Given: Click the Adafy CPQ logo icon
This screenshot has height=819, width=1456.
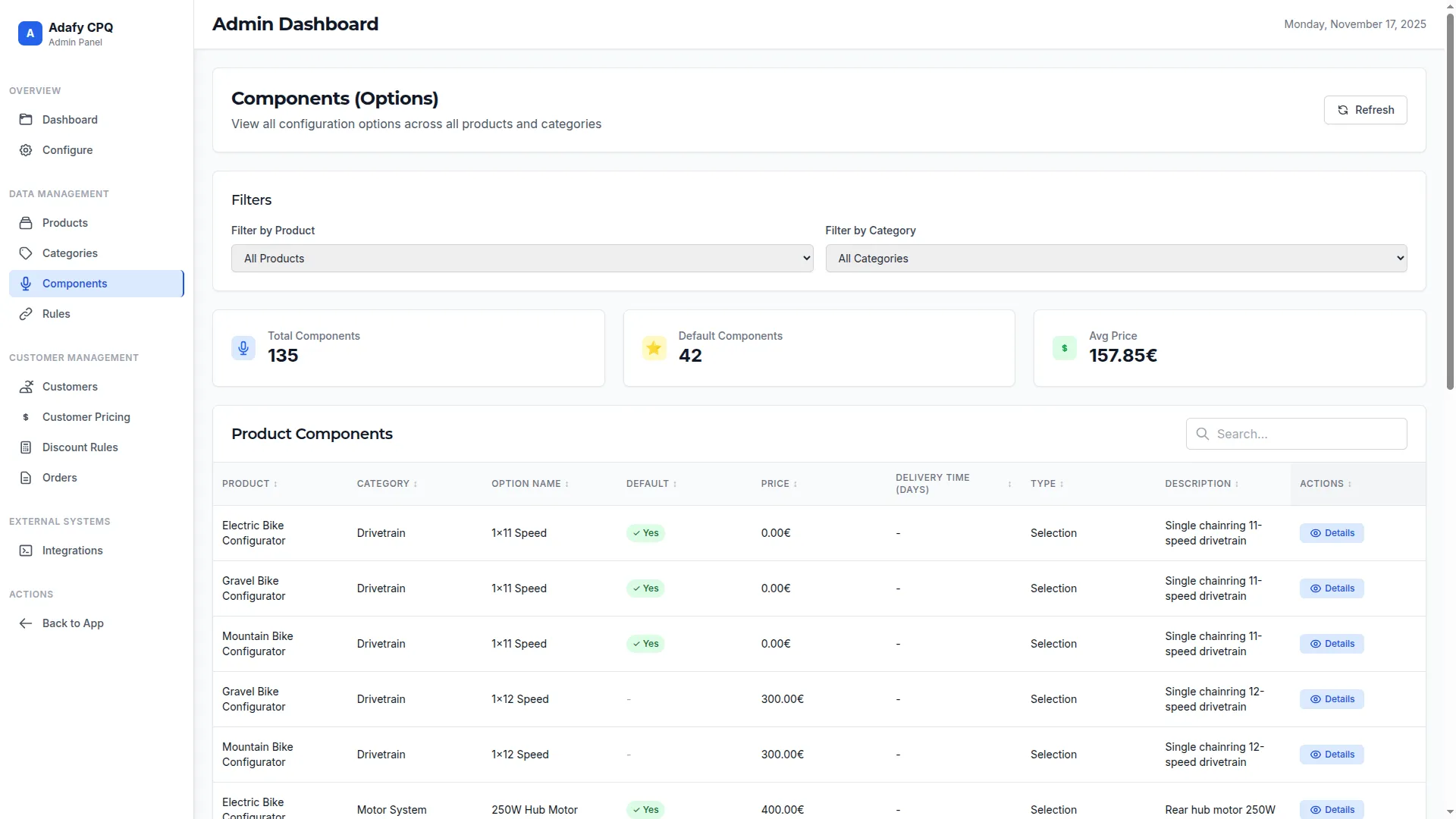Looking at the screenshot, I should tap(30, 33).
